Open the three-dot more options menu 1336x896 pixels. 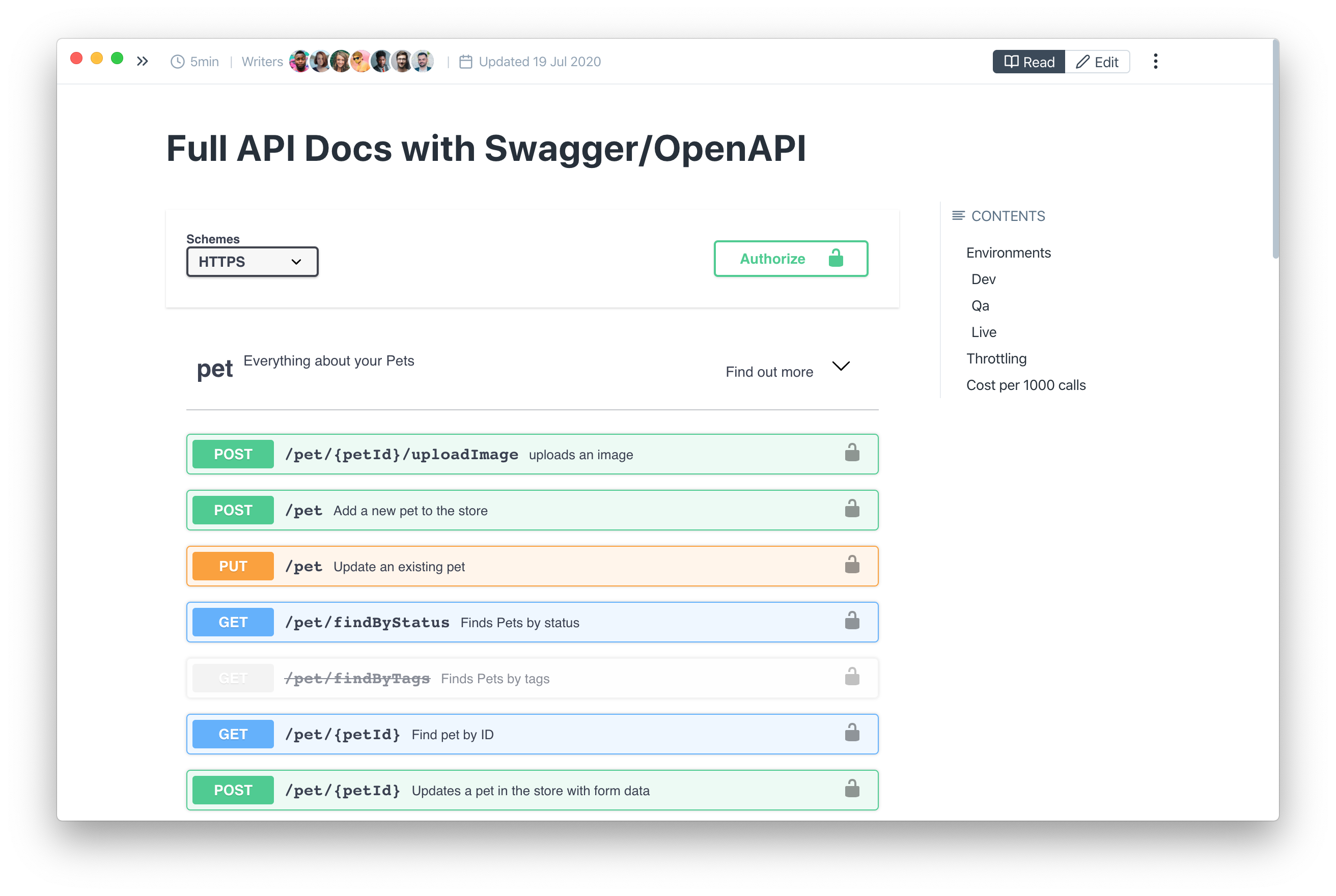tap(1155, 61)
